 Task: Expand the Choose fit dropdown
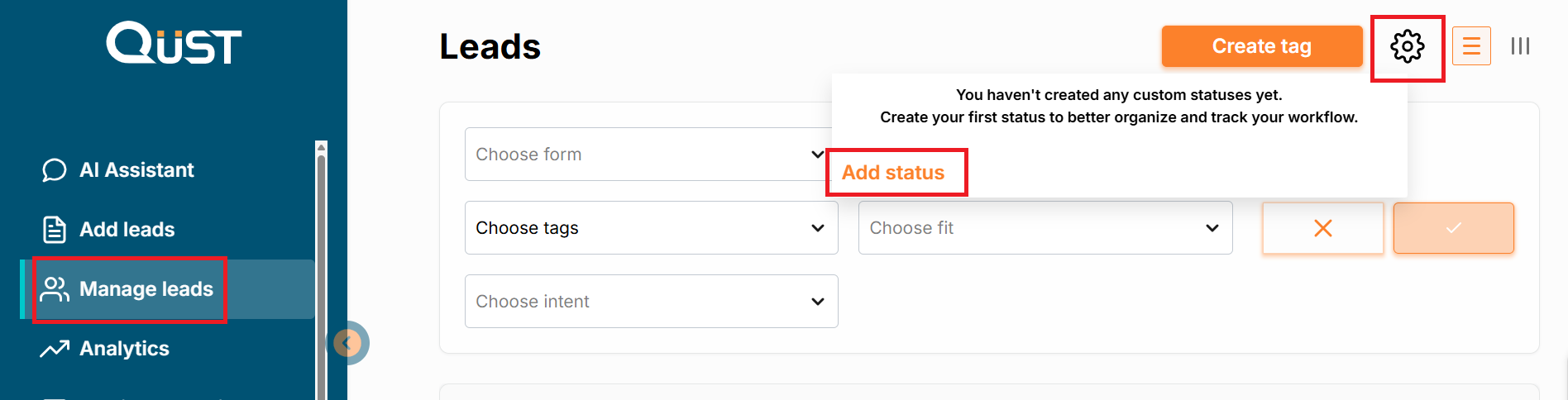tap(1045, 228)
